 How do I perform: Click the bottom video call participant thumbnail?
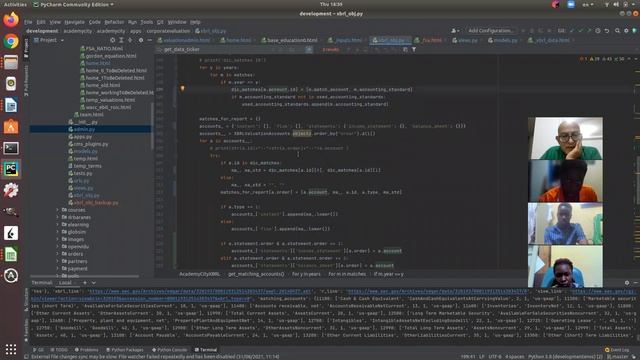point(565,266)
